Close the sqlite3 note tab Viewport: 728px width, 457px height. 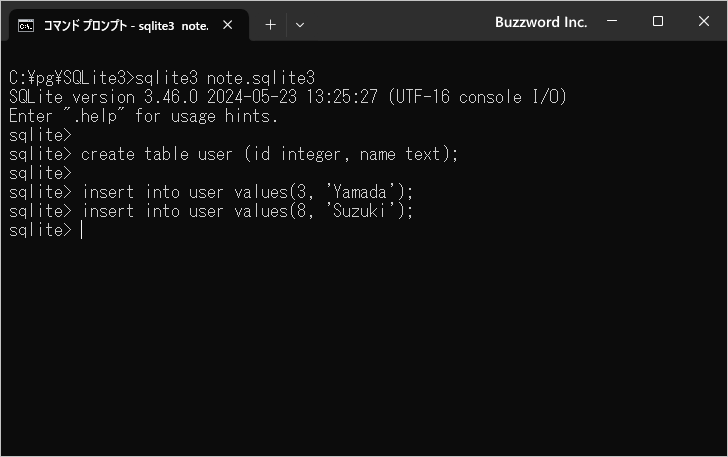tap(228, 25)
